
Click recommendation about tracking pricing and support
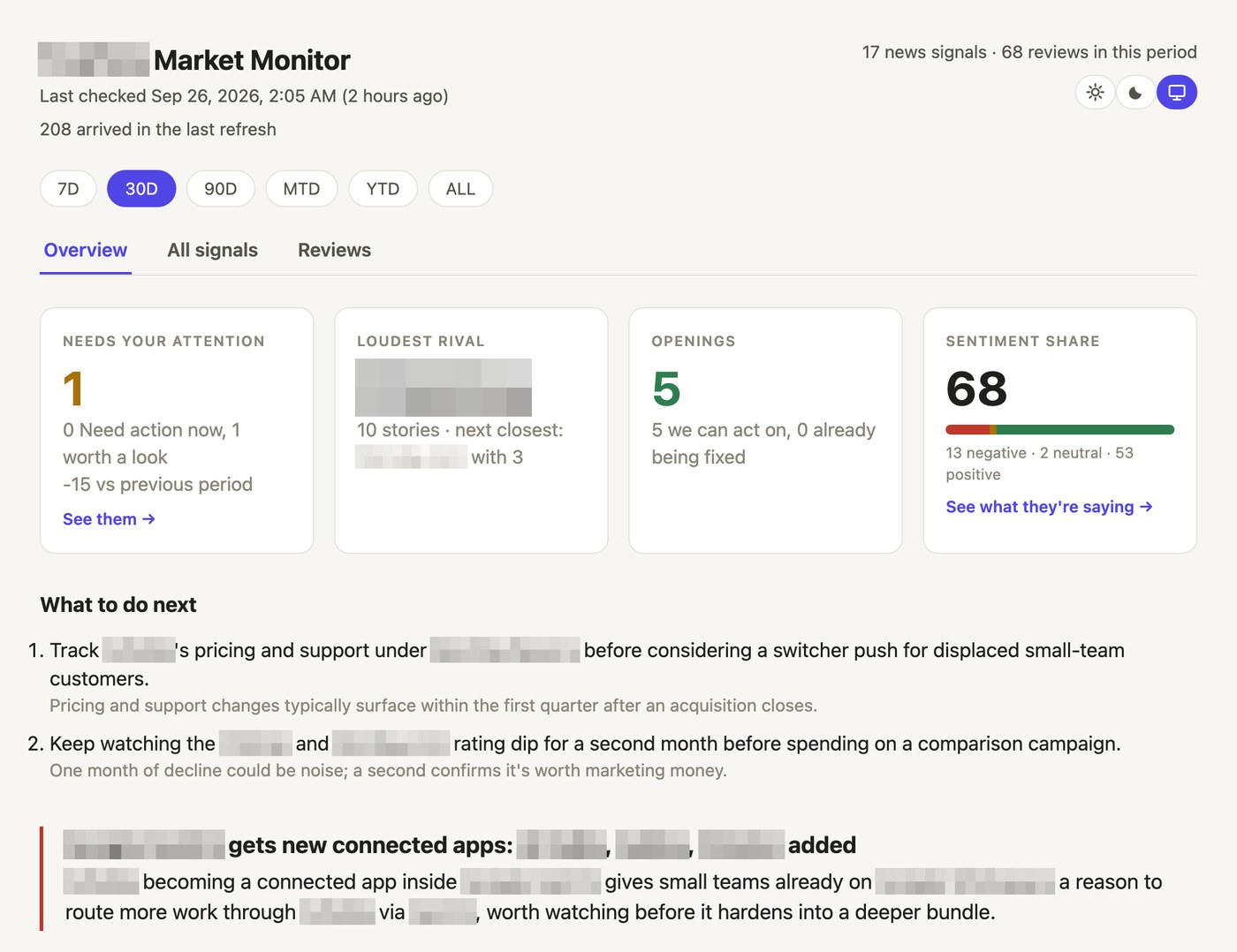[587, 664]
